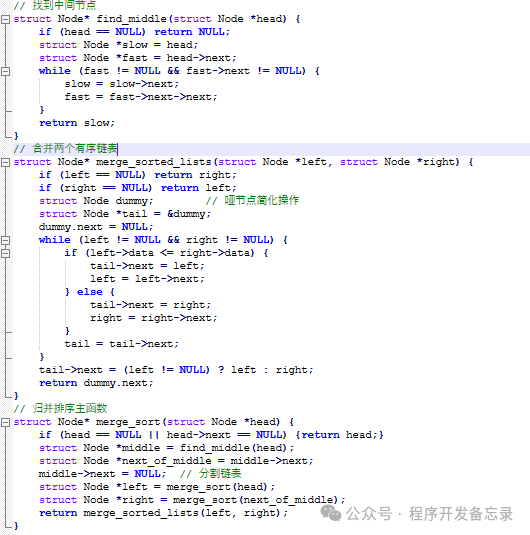Place cursor on '// 合并两个有序链表' comment line
This screenshot has height=535, width=530.
point(66,149)
